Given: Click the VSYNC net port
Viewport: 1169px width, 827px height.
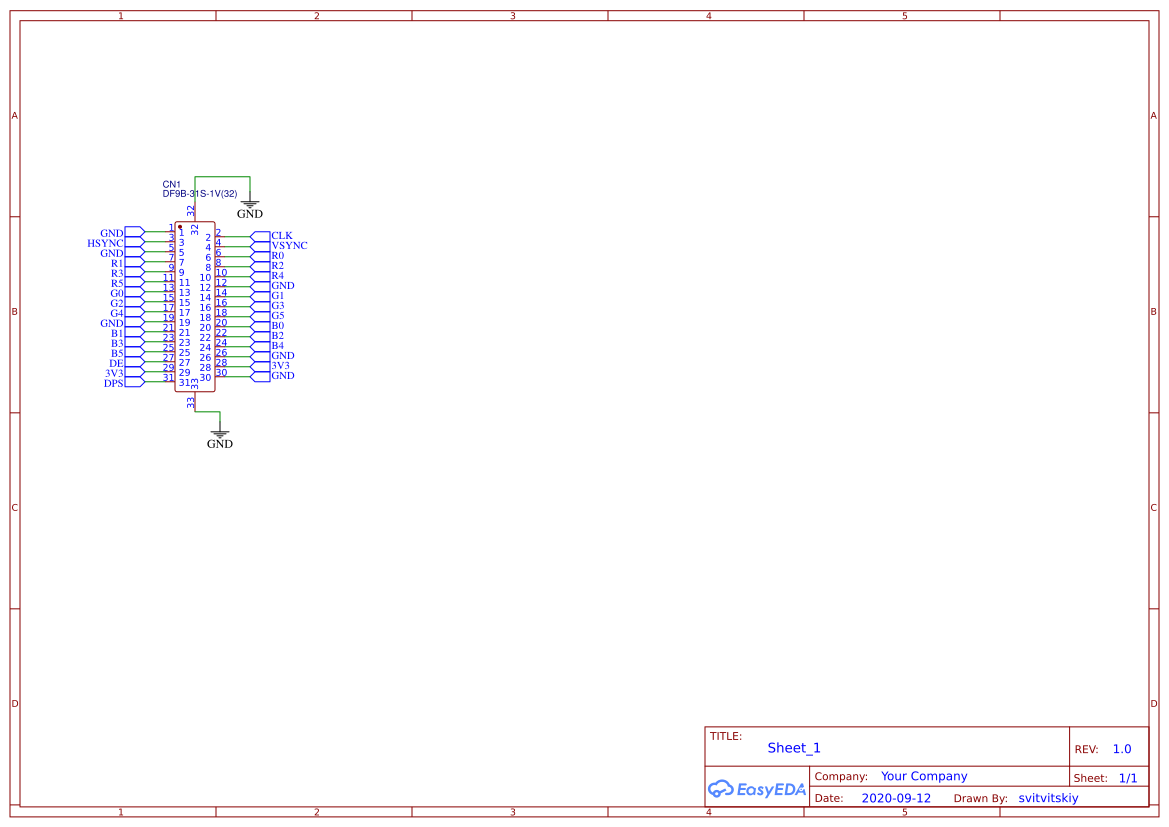Looking at the screenshot, I should click(x=279, y=245).
